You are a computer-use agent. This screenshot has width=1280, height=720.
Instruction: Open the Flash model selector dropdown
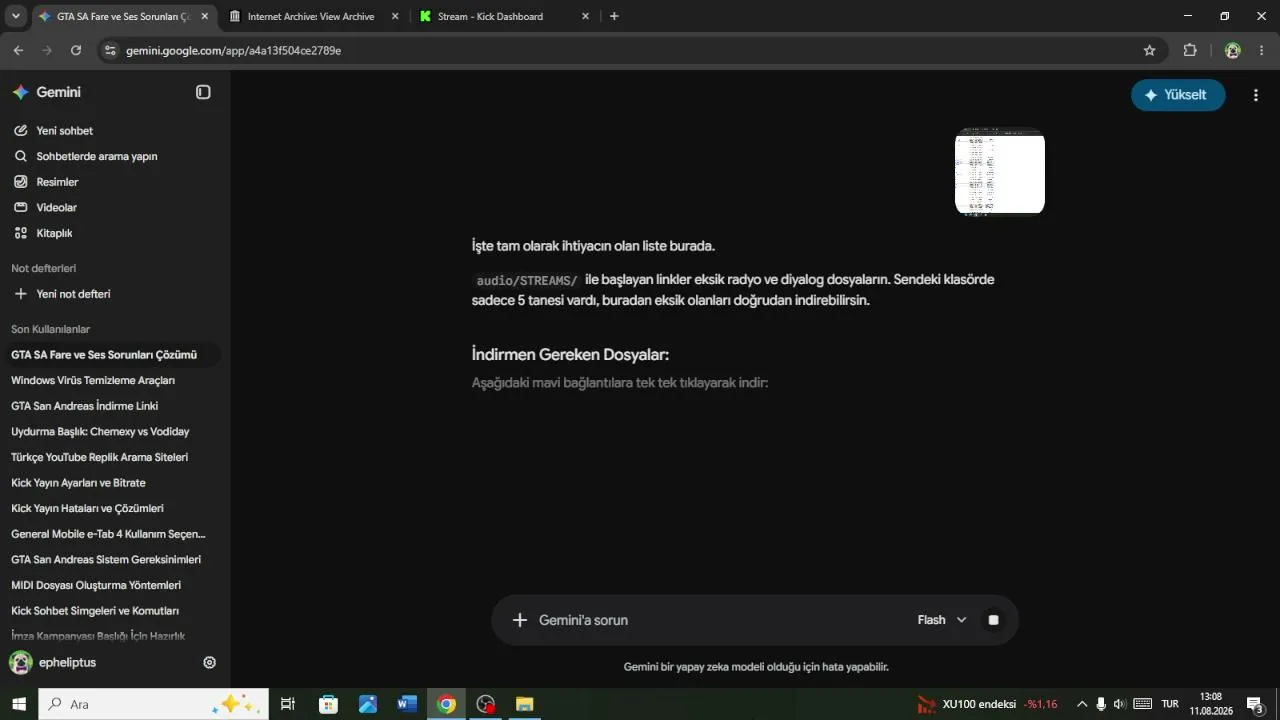coord(942,620)
